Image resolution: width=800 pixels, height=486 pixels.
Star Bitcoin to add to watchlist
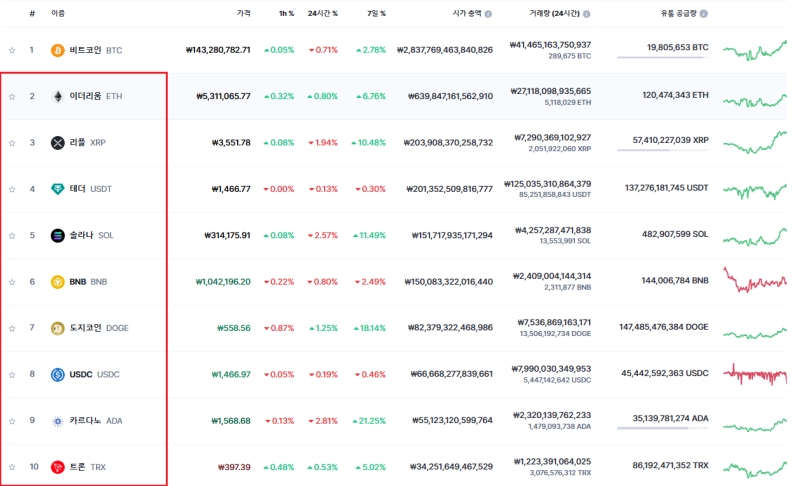click(x=12, y=50)
